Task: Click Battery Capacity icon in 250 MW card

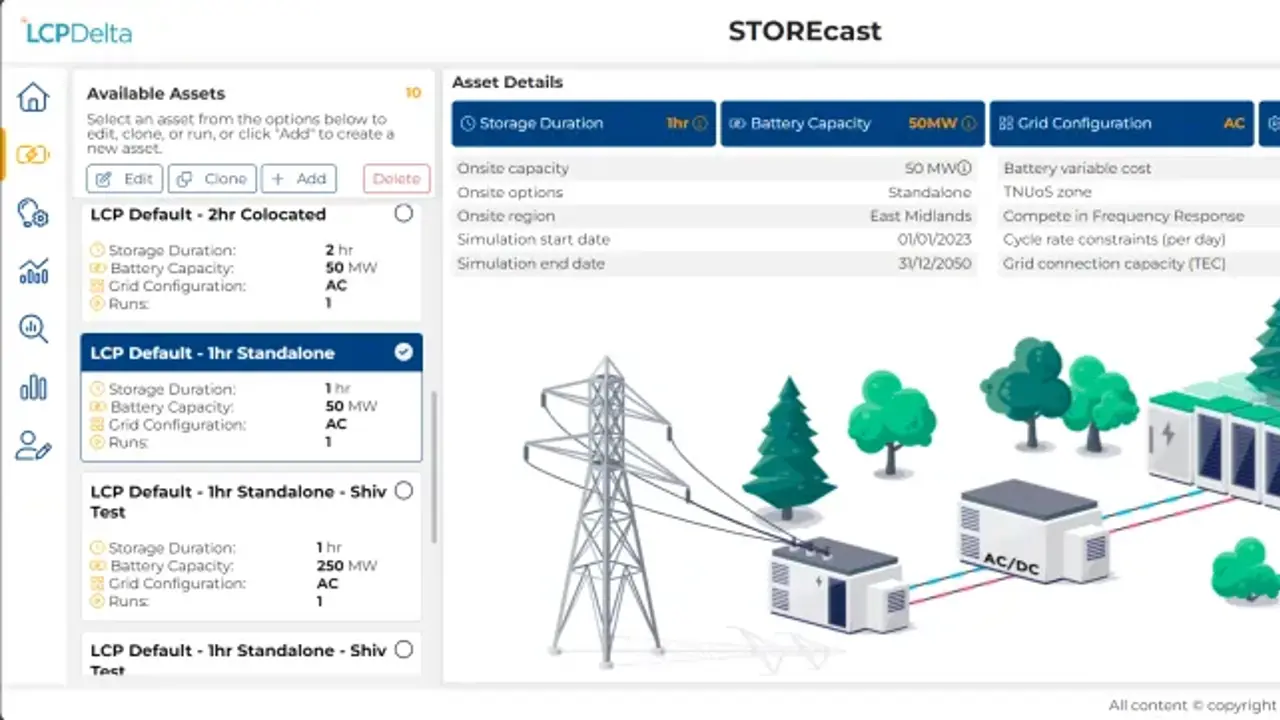Action: pos(97,566)
